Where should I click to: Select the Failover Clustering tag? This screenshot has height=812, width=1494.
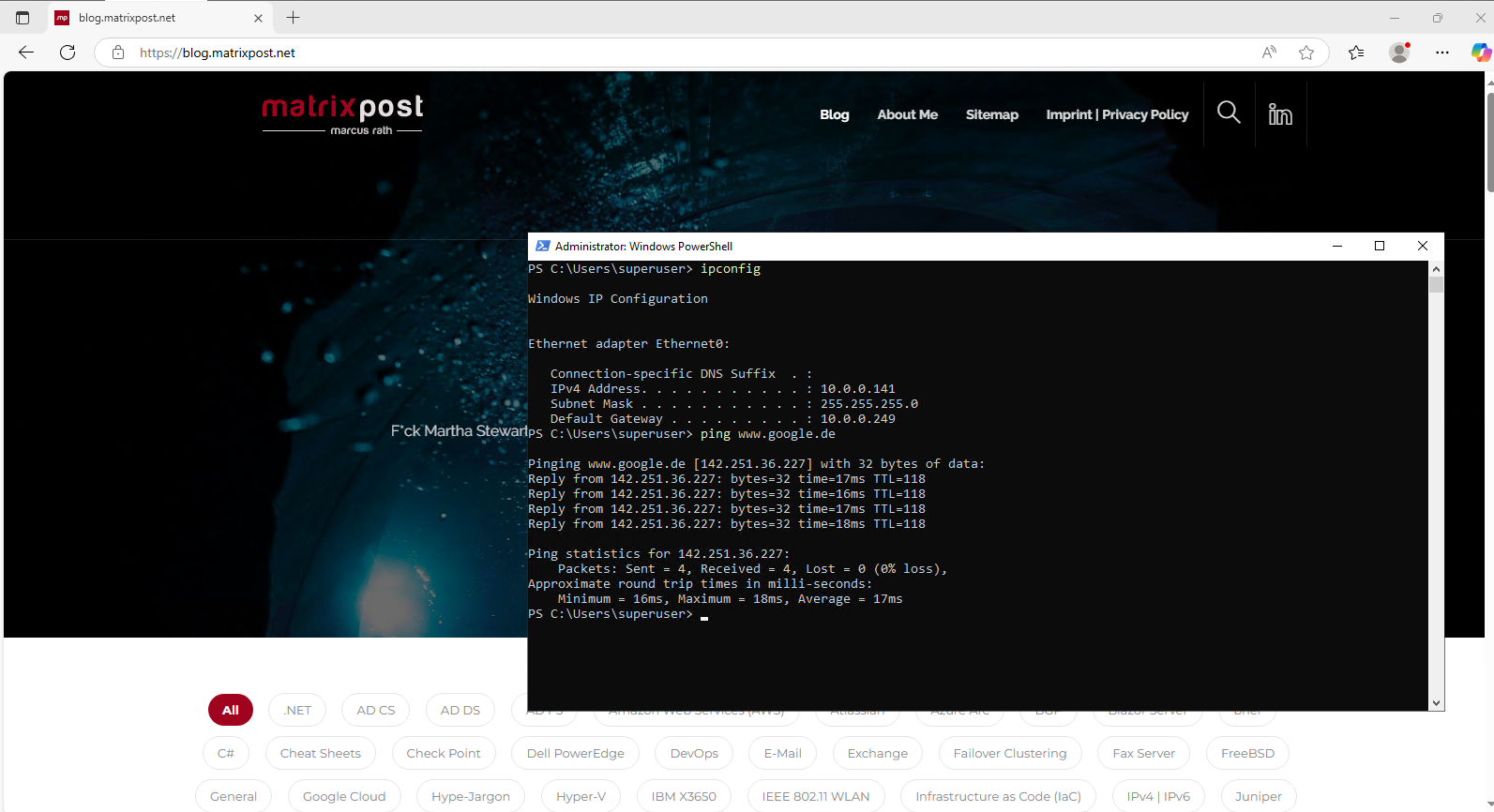(1010, 753)
